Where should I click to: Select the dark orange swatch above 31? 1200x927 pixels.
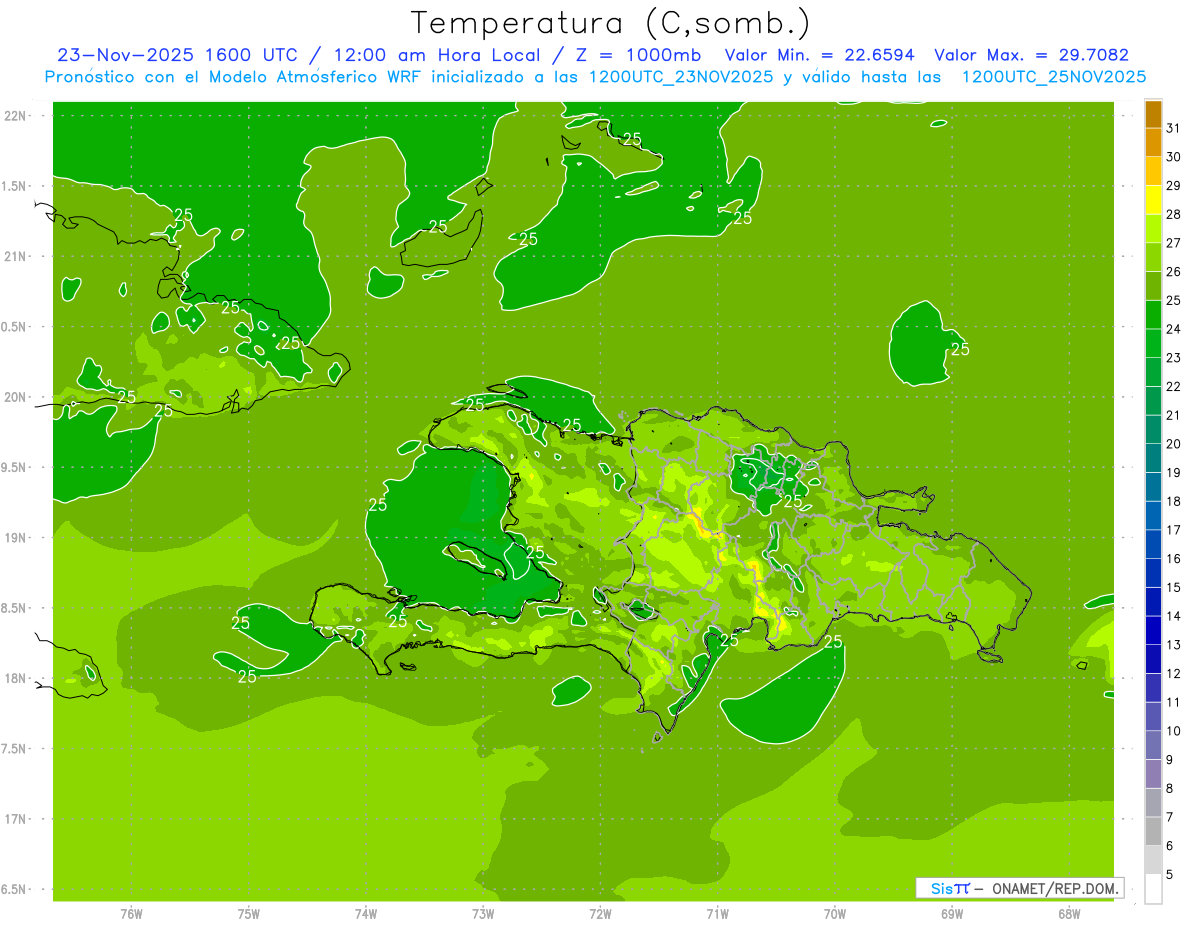[x=1153, y=114]
